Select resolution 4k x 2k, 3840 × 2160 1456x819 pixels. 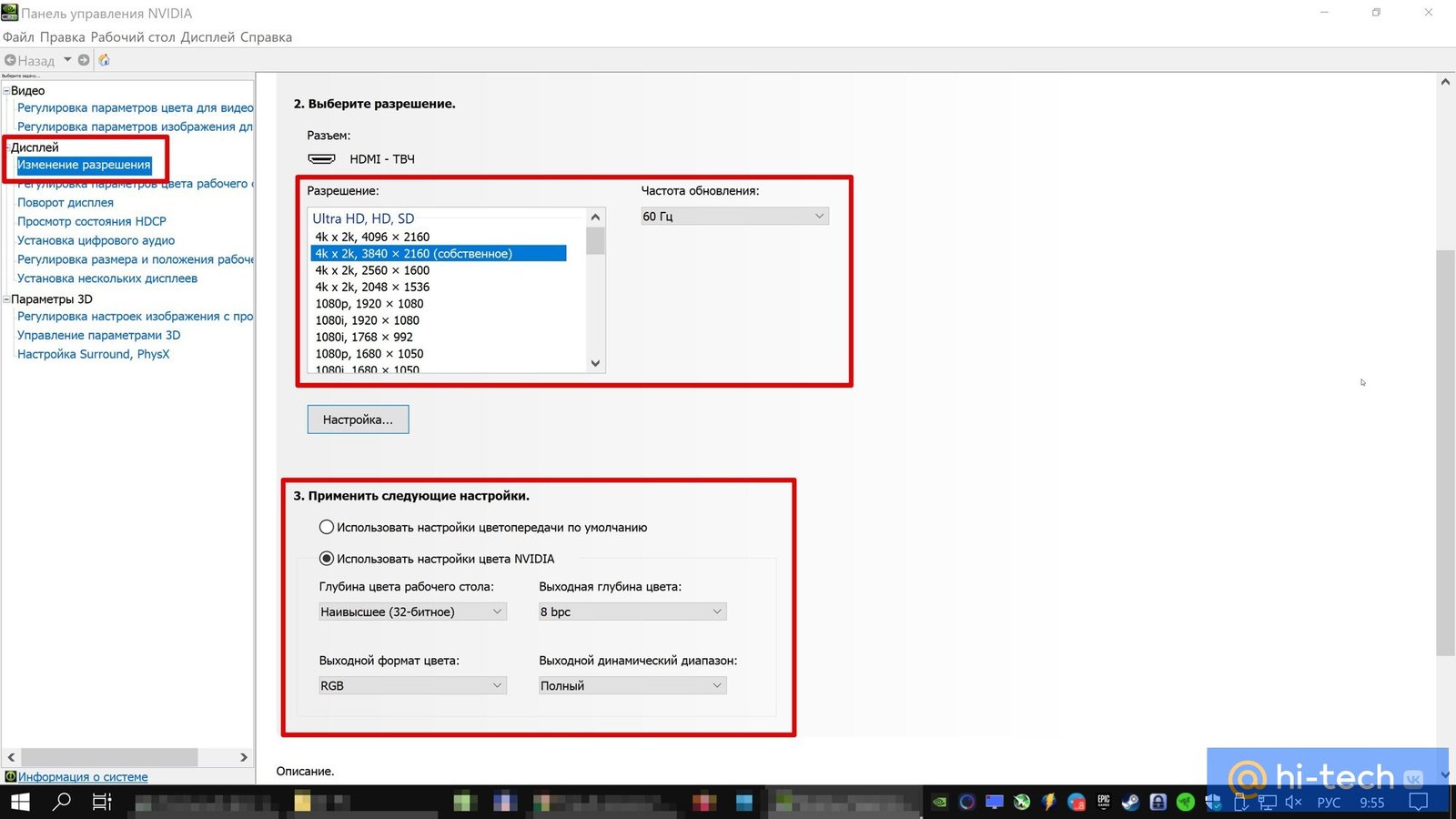point(439,253)
